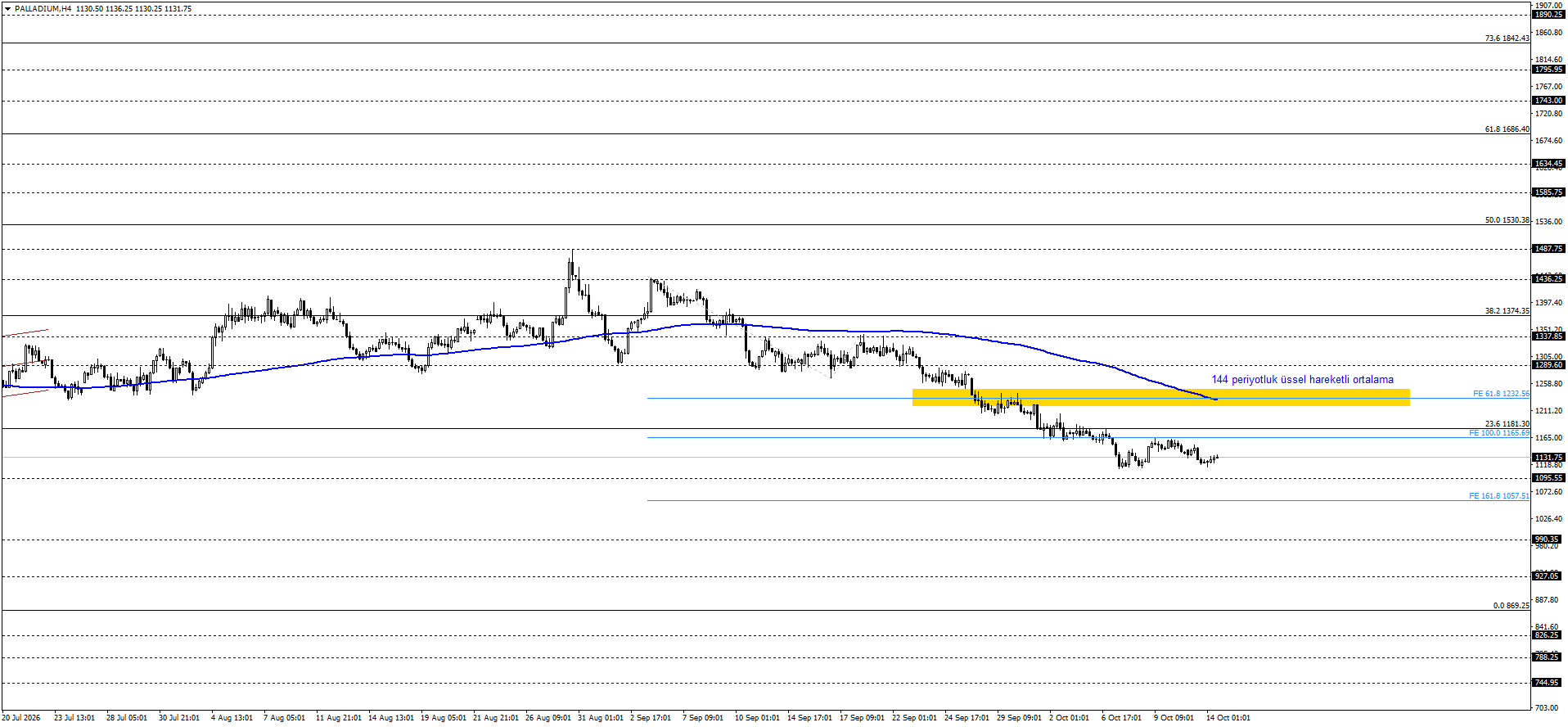Image resolution: width=1568 pixels, height=727 pixels.
Task: Click the 1026.40 price scale value
Action: pyautogui.click(x=1548, y=519)
